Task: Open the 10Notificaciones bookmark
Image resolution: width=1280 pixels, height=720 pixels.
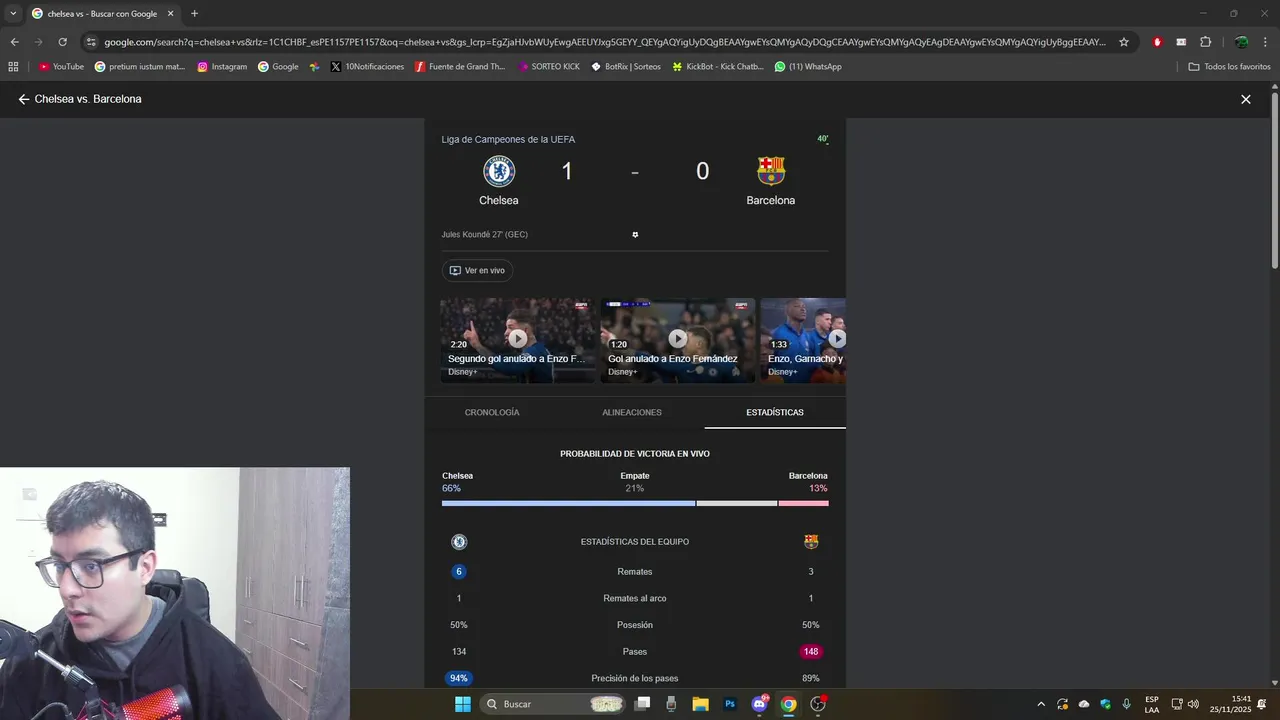Action: click(367, 67)
